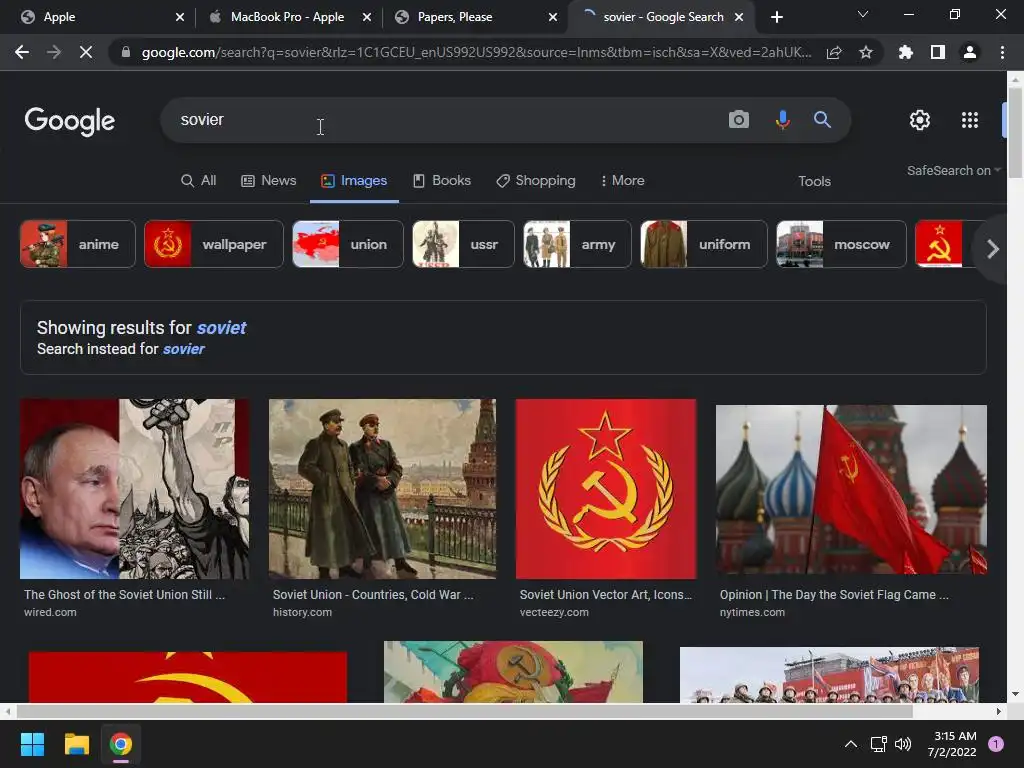Filter images by moscow chip
Image resolution: width=1024 pixels, height=768 pixels.
pos(841,244)
